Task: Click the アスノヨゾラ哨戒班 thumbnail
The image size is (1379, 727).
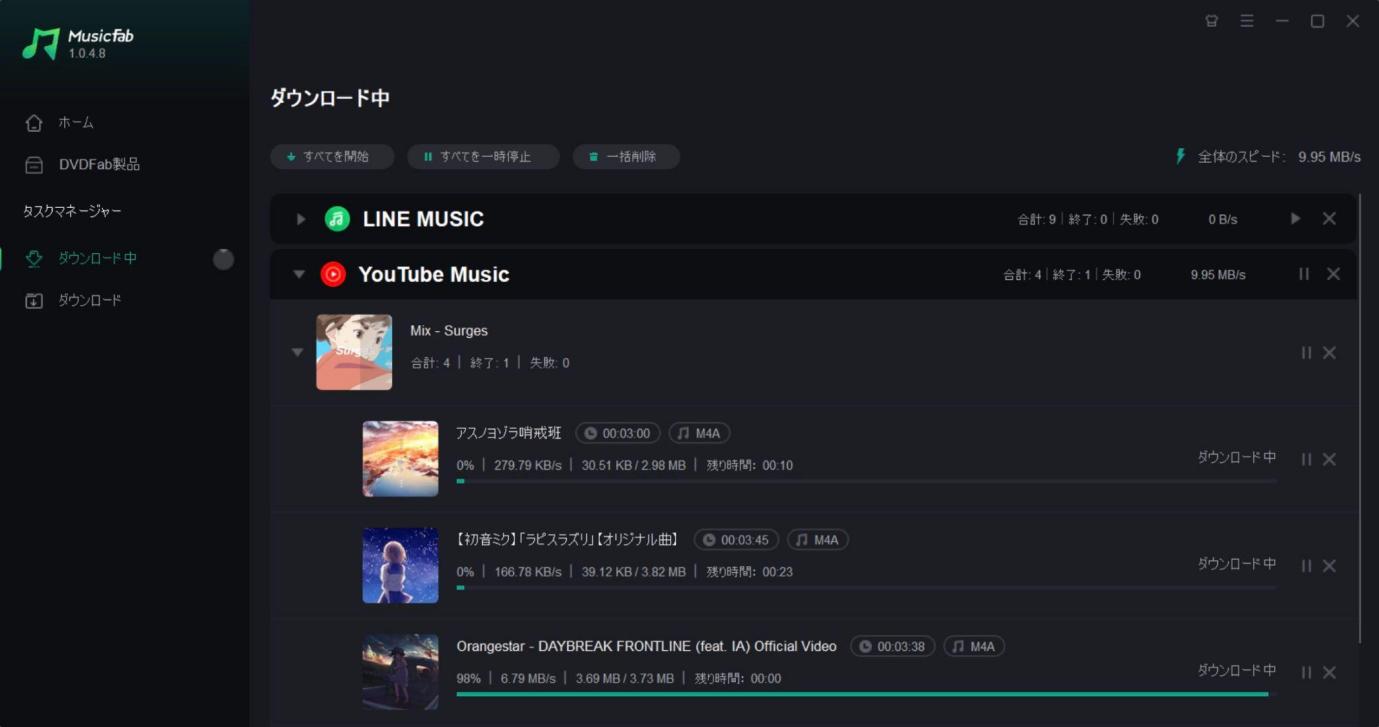Action: (400, 459)
